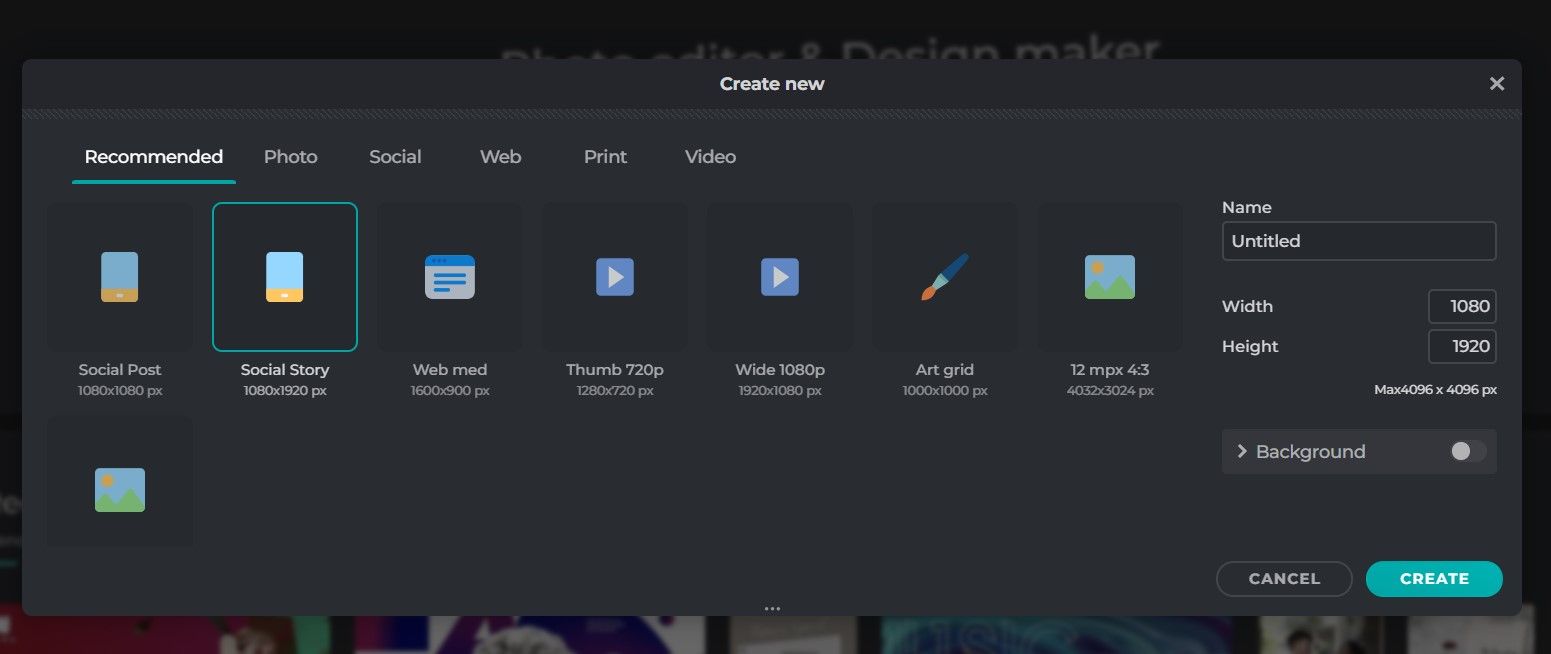Select the 12 mpx 4:3 template
This screenshot has height=654, width=1551.
(x=1109, y=277)
